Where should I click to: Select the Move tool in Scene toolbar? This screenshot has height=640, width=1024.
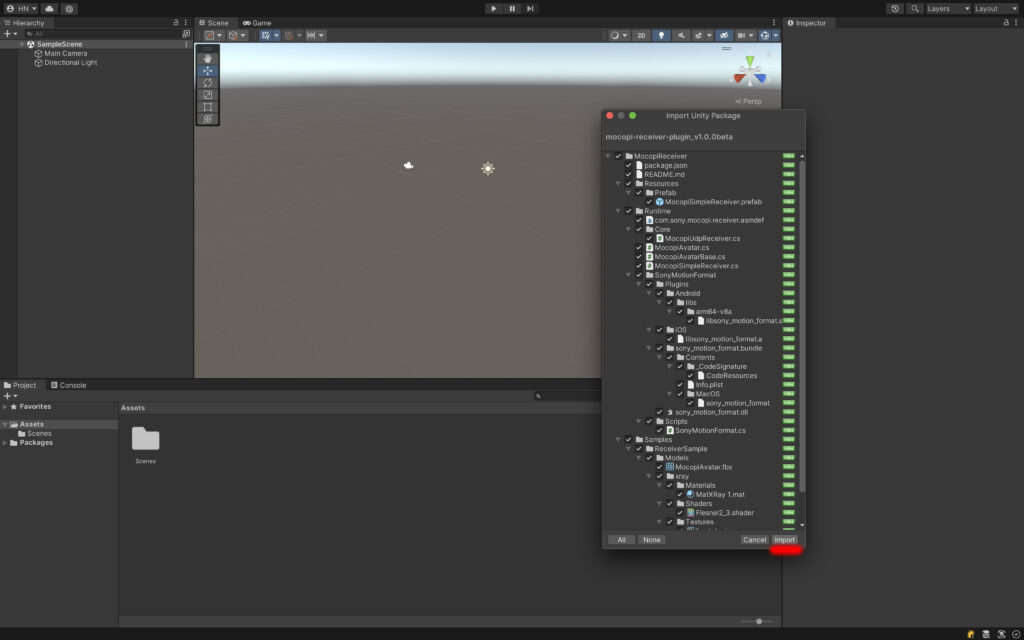point(208,71)
